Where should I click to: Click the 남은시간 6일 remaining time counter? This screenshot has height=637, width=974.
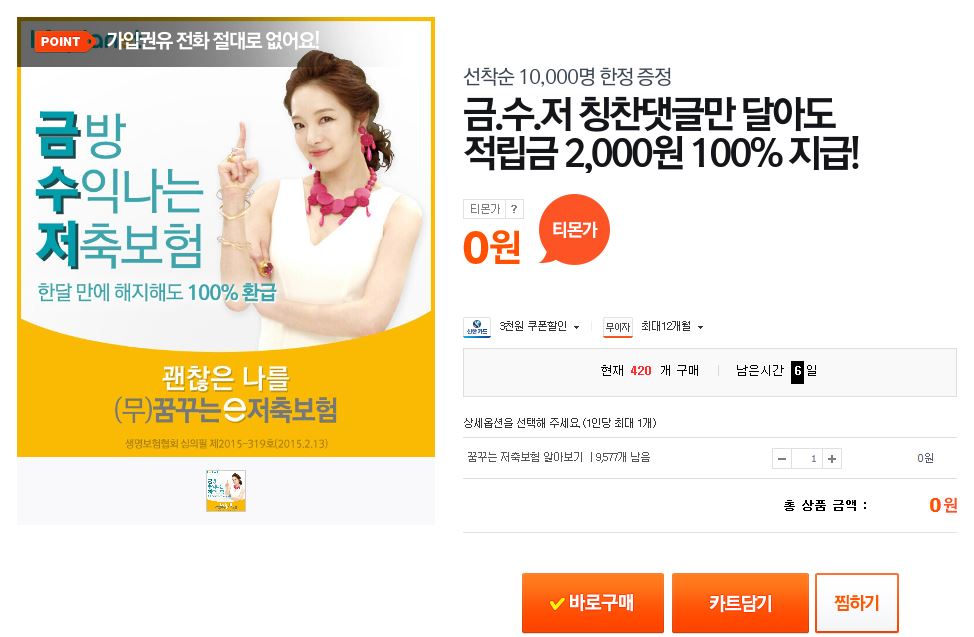tap(776, 371)
